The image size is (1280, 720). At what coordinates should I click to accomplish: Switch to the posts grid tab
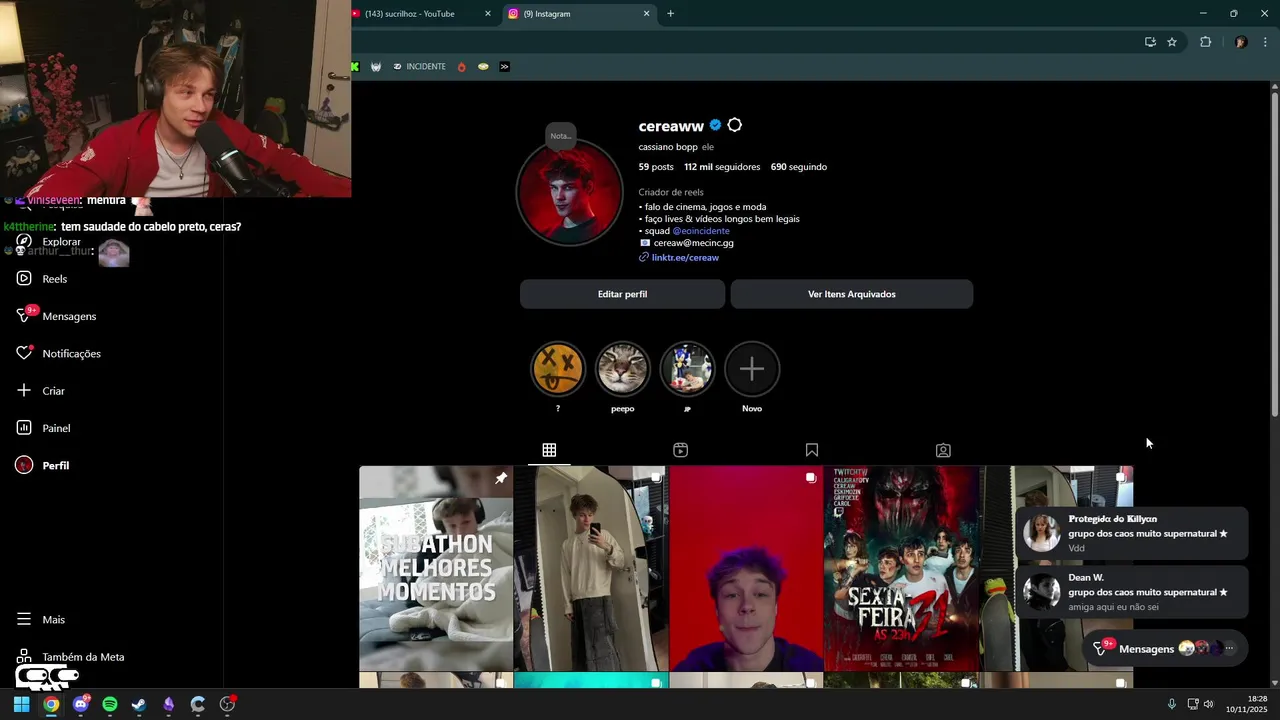tap(549, 450)
